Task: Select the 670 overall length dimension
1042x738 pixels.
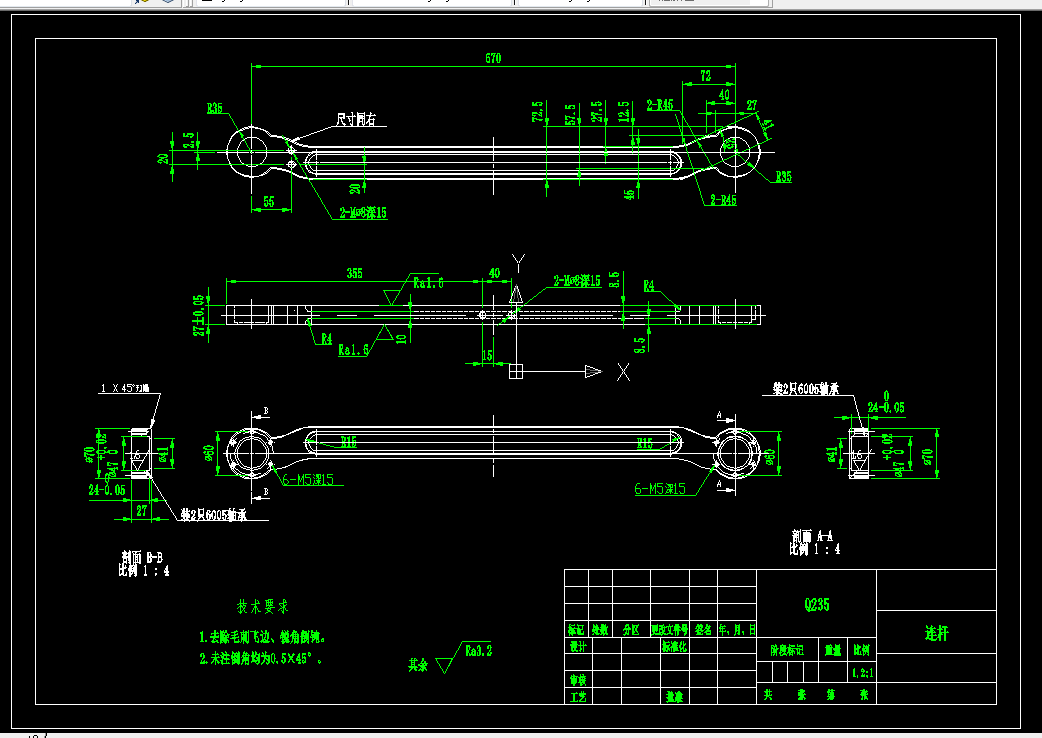Action: pyautogui.click(x=493, y=58)
